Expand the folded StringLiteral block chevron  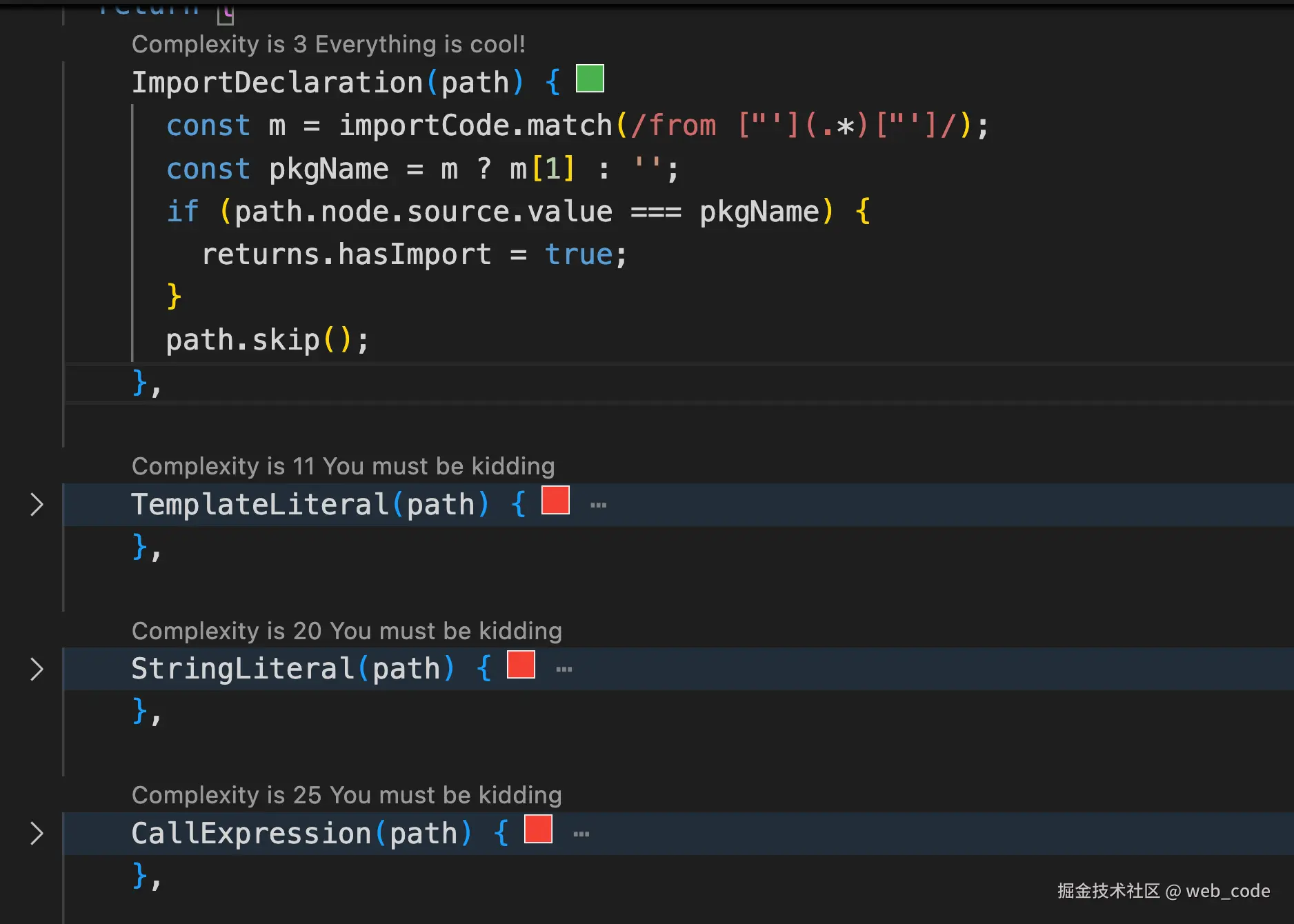tap(37, 669)
